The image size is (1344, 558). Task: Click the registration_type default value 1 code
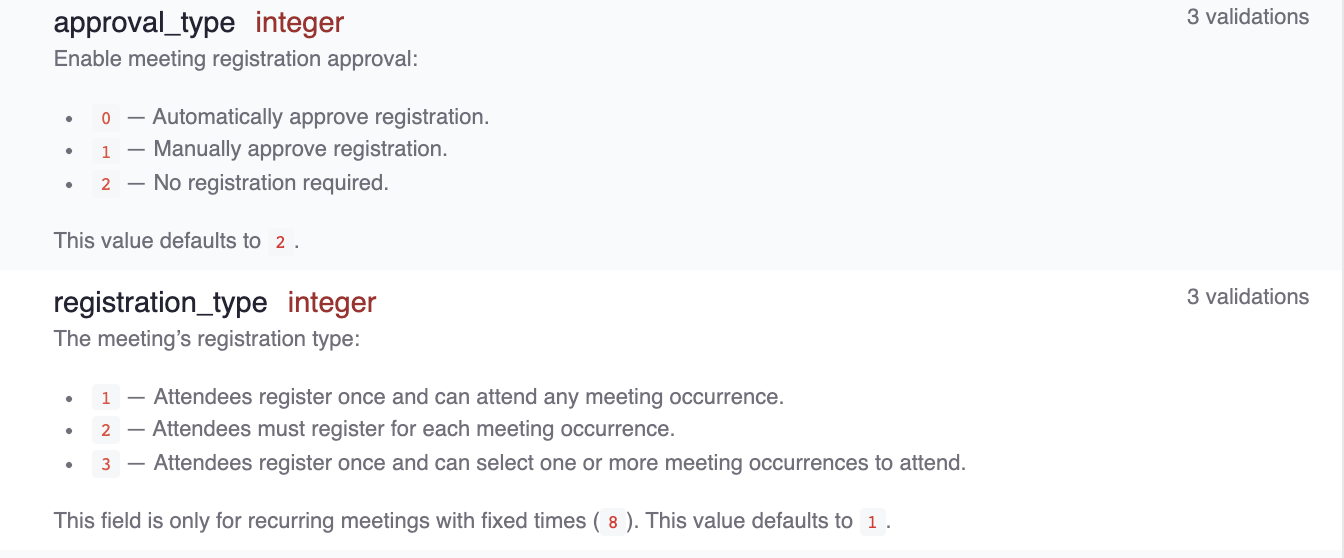point(872,522)
